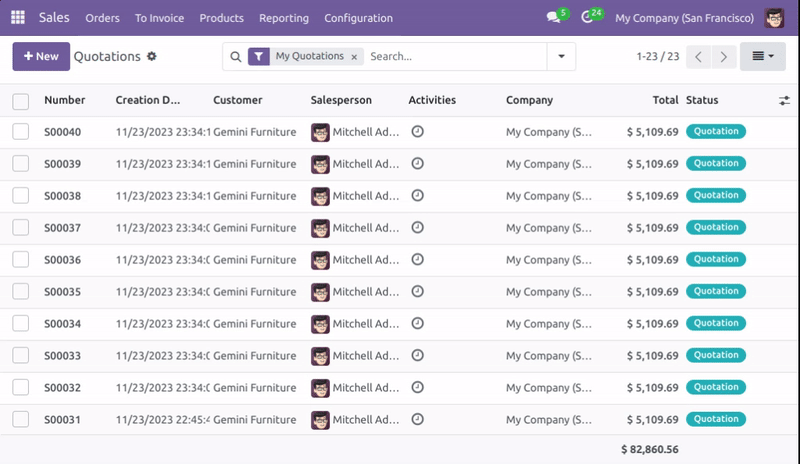Check the box for quotation S00039

click(21, 163)
